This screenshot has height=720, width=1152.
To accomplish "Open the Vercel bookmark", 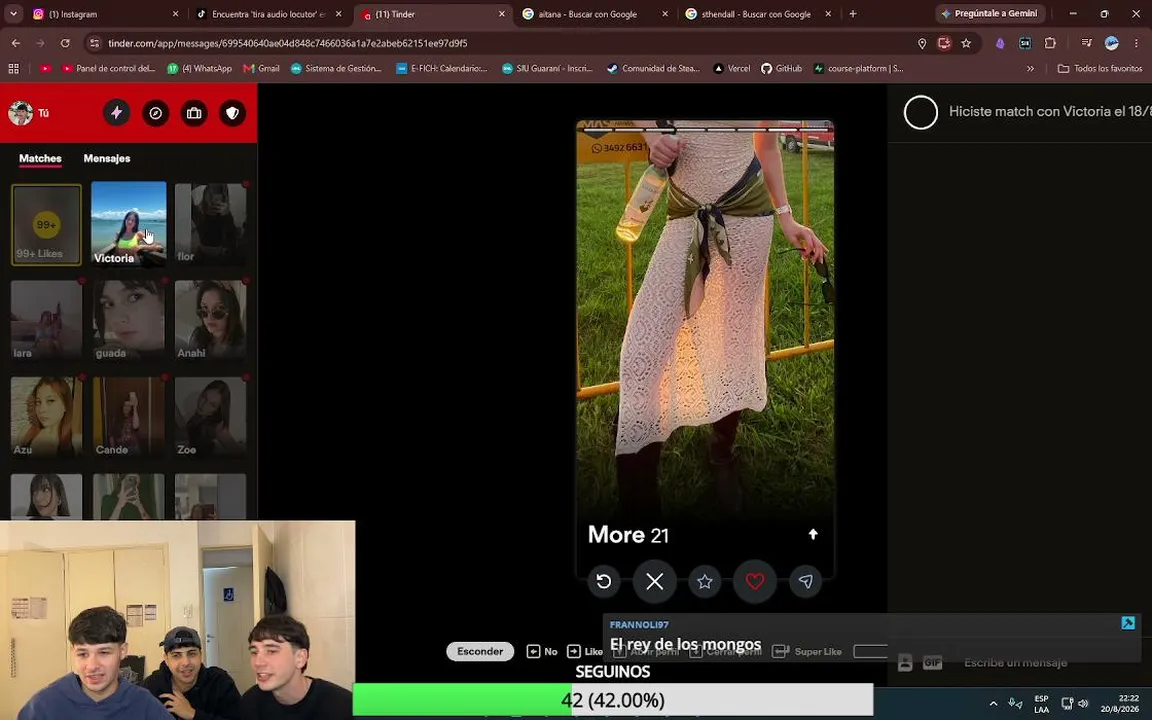I will pyautogui.click(x=732, y=68).
